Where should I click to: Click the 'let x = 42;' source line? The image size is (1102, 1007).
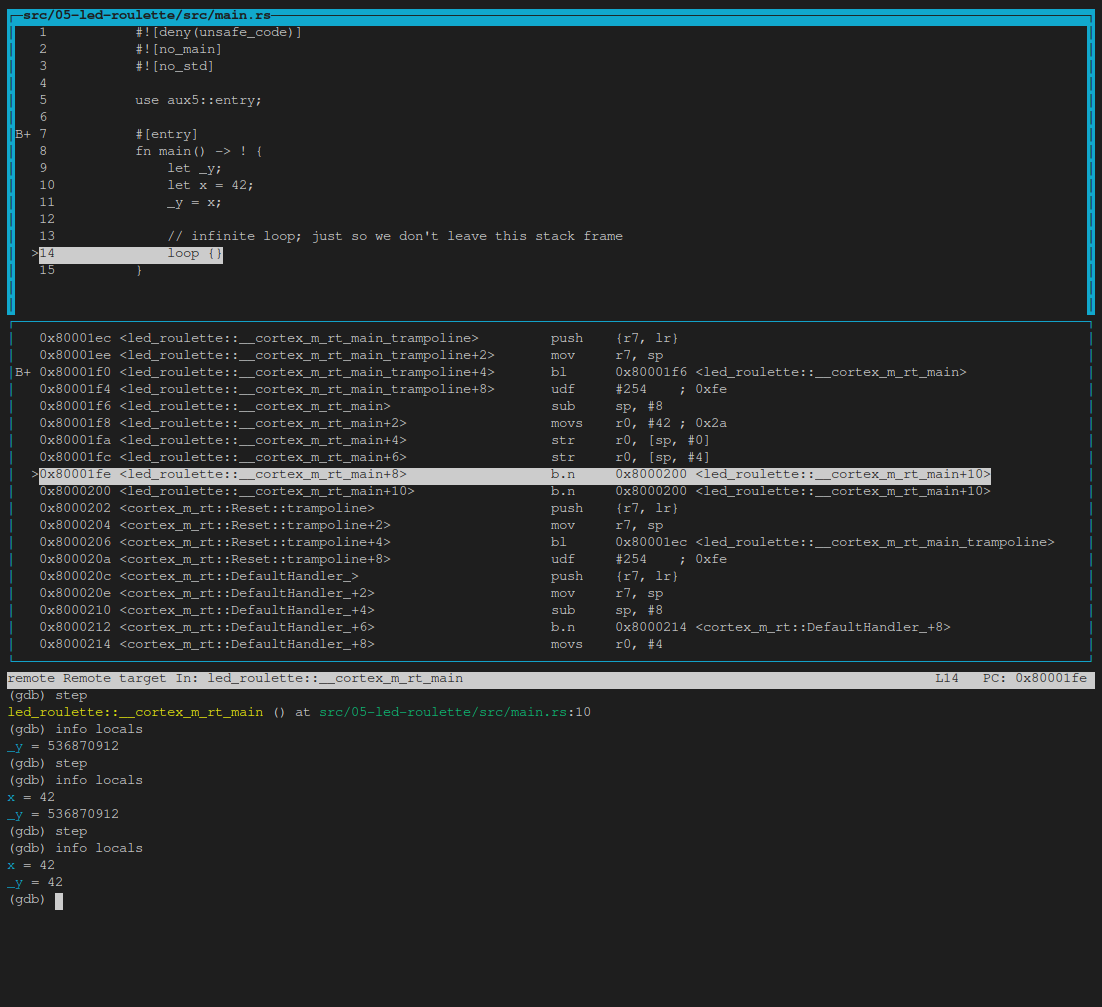click(210, 186)
